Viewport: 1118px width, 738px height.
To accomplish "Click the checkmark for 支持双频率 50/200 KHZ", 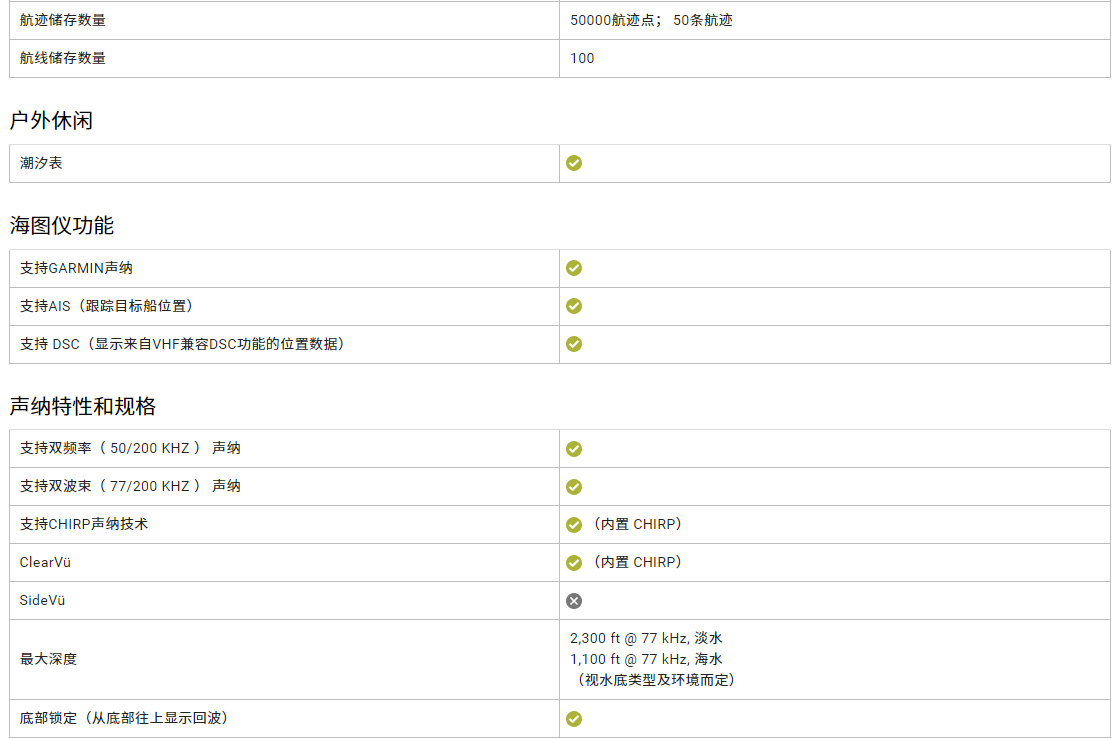I will coord(574,449).
